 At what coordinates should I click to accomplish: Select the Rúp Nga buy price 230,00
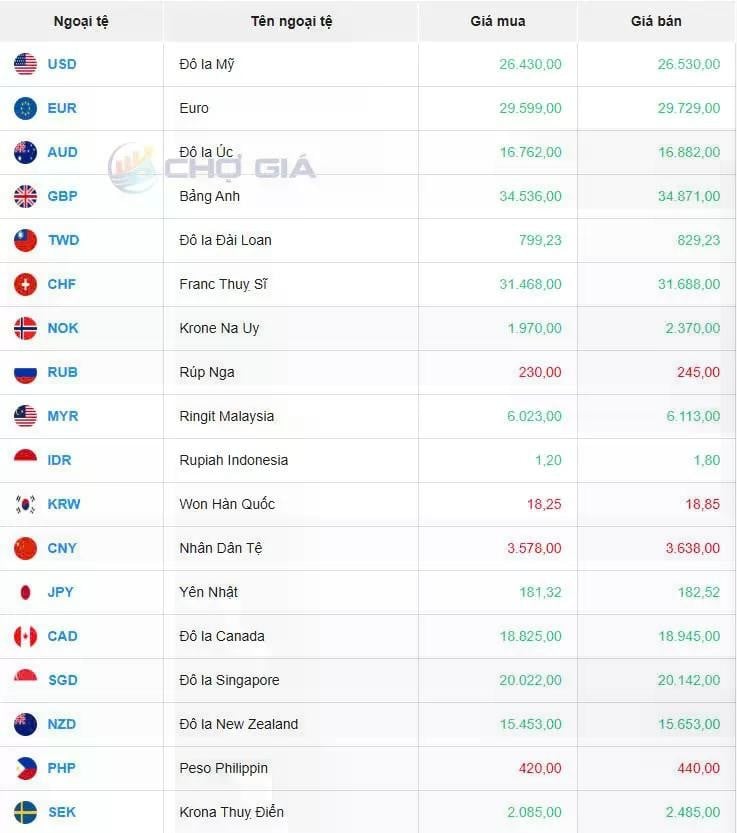(540, 372)
